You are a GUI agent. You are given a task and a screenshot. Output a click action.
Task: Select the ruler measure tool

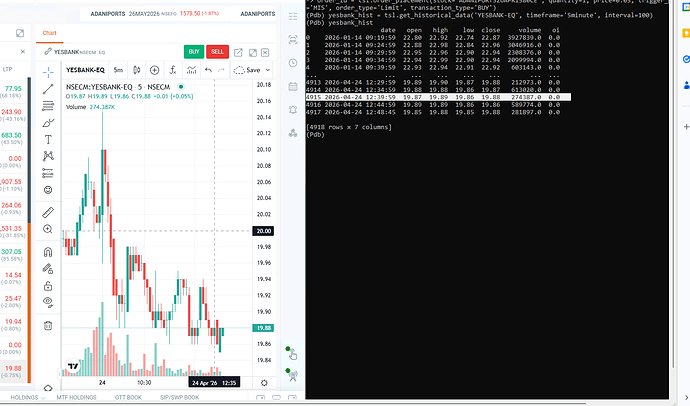coord(48,212)
